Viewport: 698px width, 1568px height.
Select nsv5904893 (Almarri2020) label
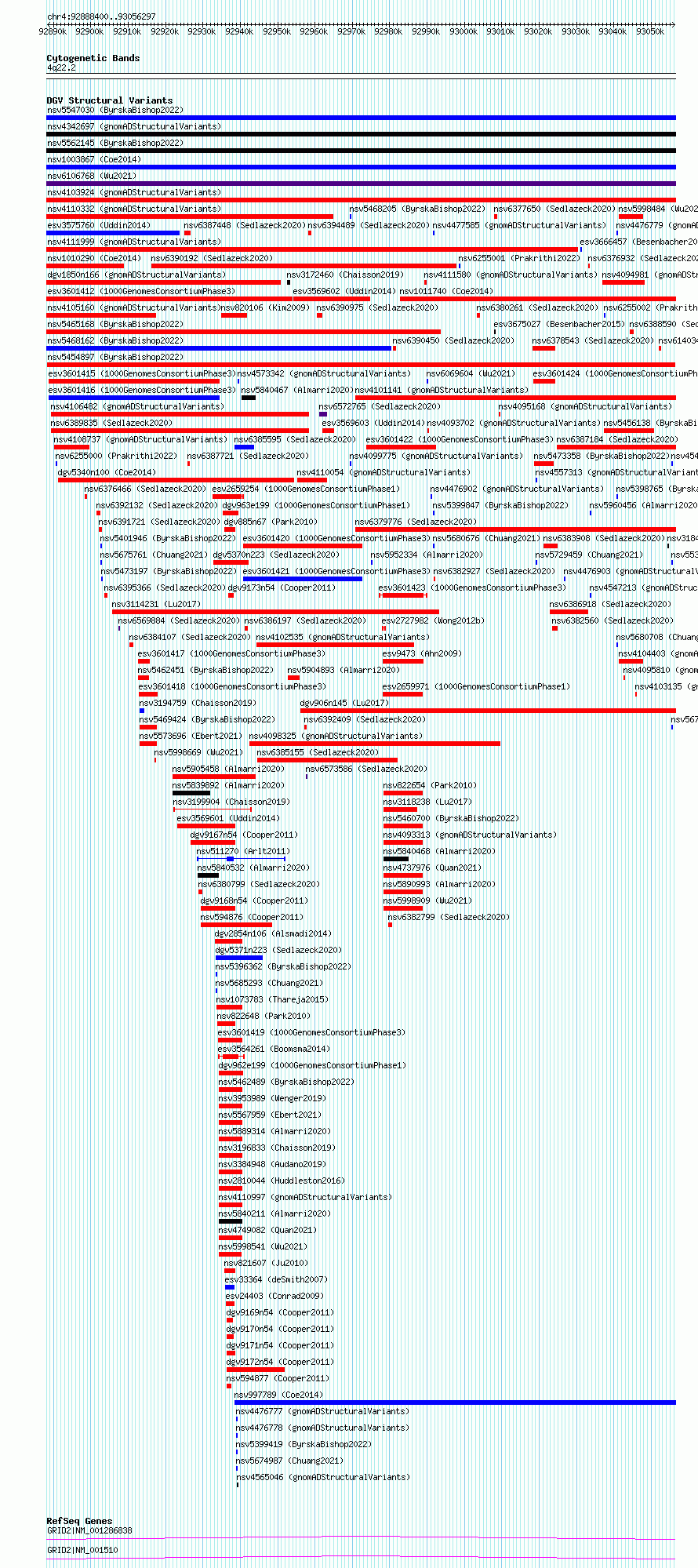344,670
